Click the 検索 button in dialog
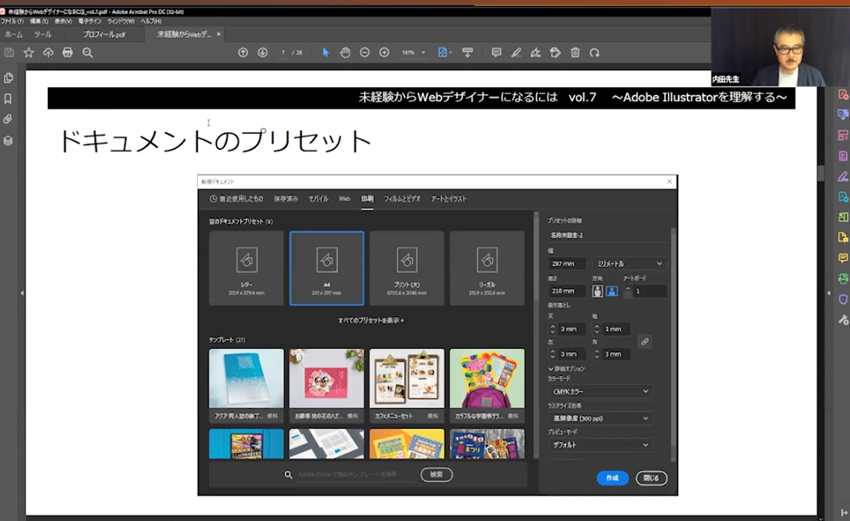 tap(436, 475)
